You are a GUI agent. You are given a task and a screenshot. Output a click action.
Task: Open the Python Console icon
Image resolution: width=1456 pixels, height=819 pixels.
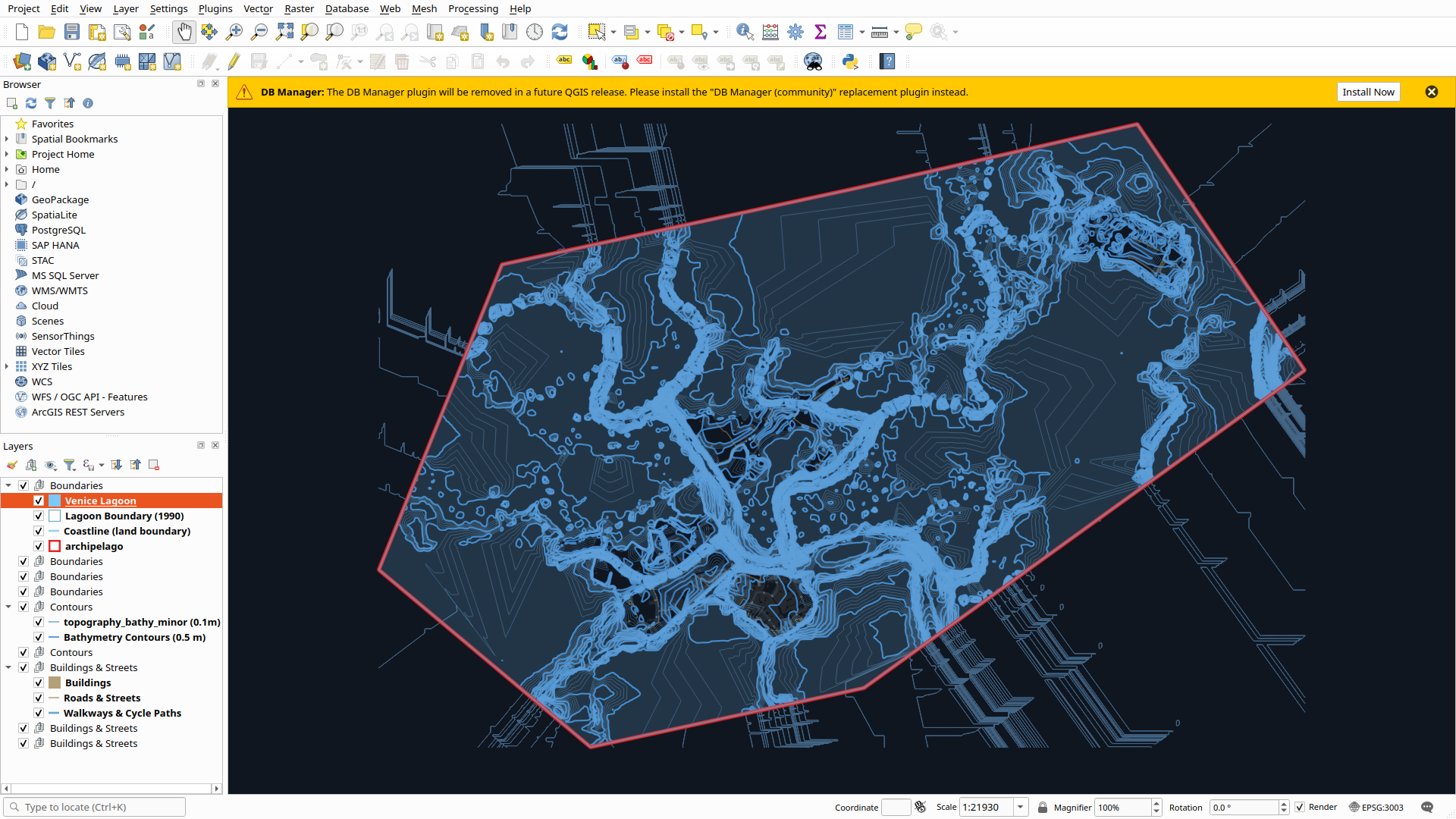(x=850, y=62)
